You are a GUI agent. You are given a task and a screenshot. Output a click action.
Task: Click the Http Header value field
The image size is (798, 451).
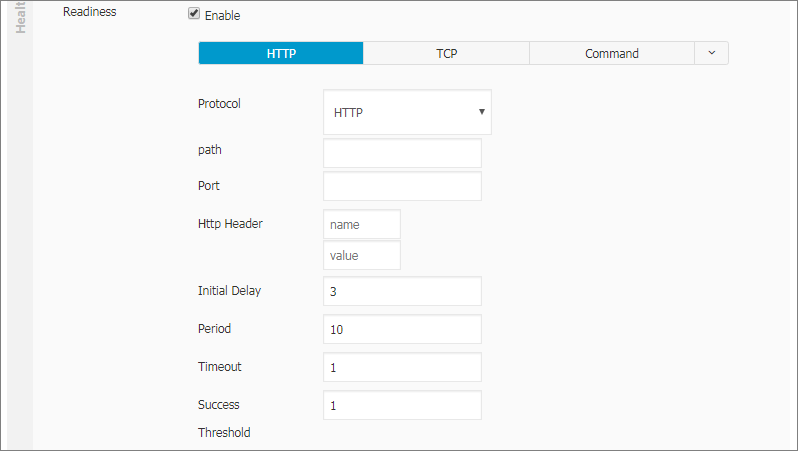pyautogui.click(x=362, y=256)
